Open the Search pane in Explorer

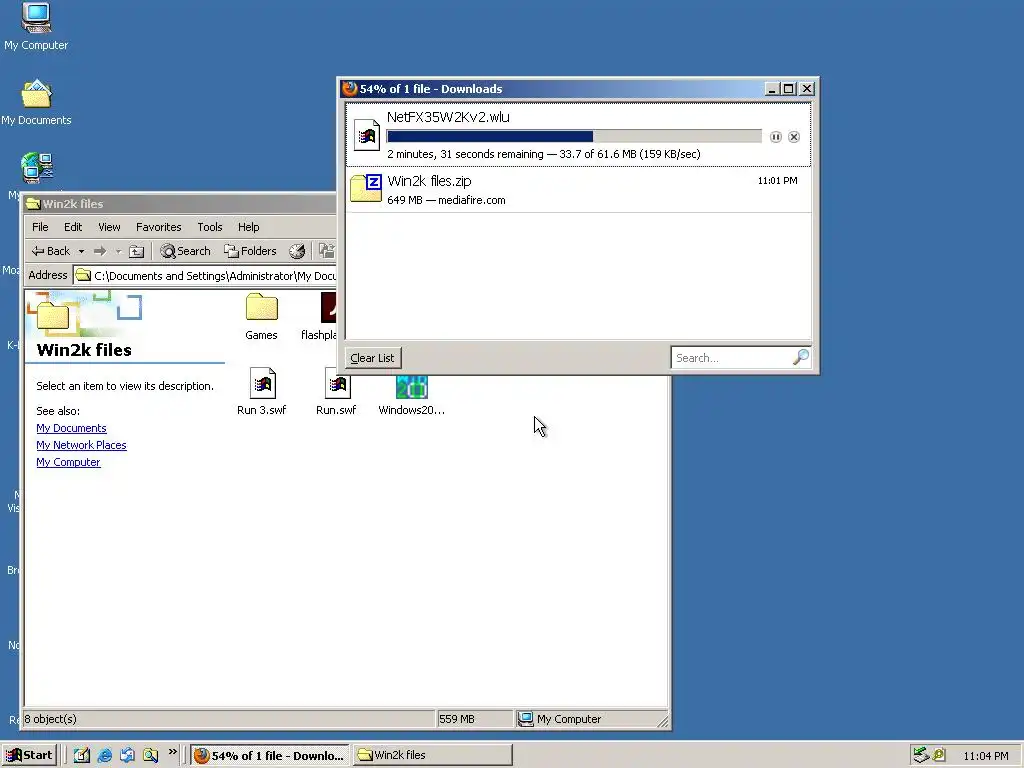tap(185, 251)
